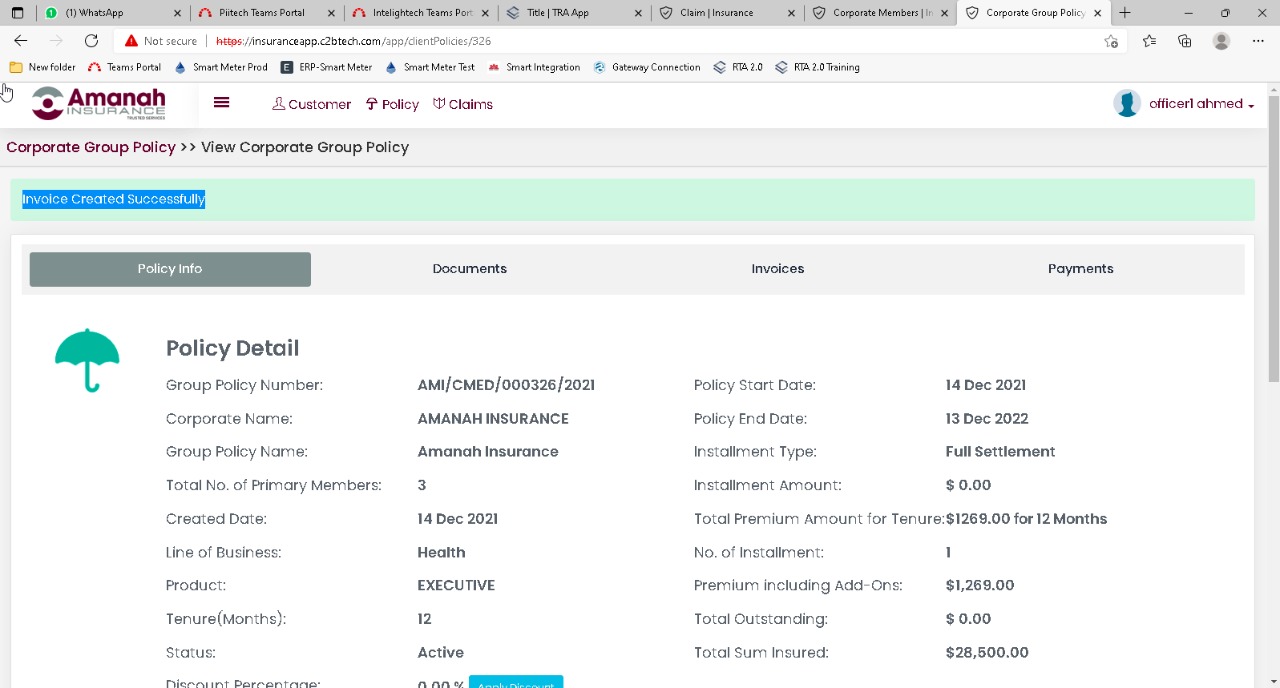This screenshot has width=1280, height=688.
Task: Close the Title | TRA App tab
Action: point(637,13)
